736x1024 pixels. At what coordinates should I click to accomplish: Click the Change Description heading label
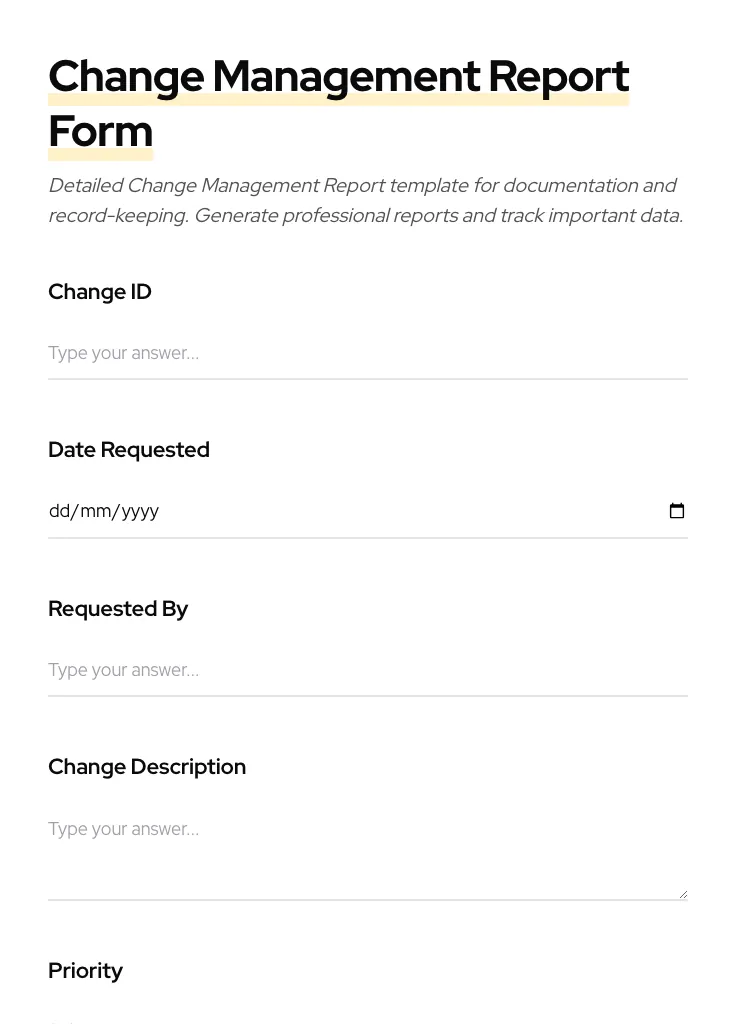coord(147,767)
